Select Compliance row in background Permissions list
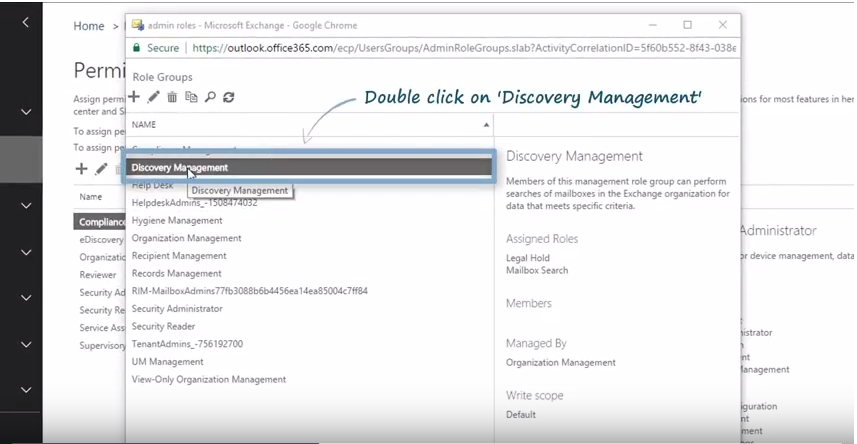 pyautogui.click(x=99, y=222)
